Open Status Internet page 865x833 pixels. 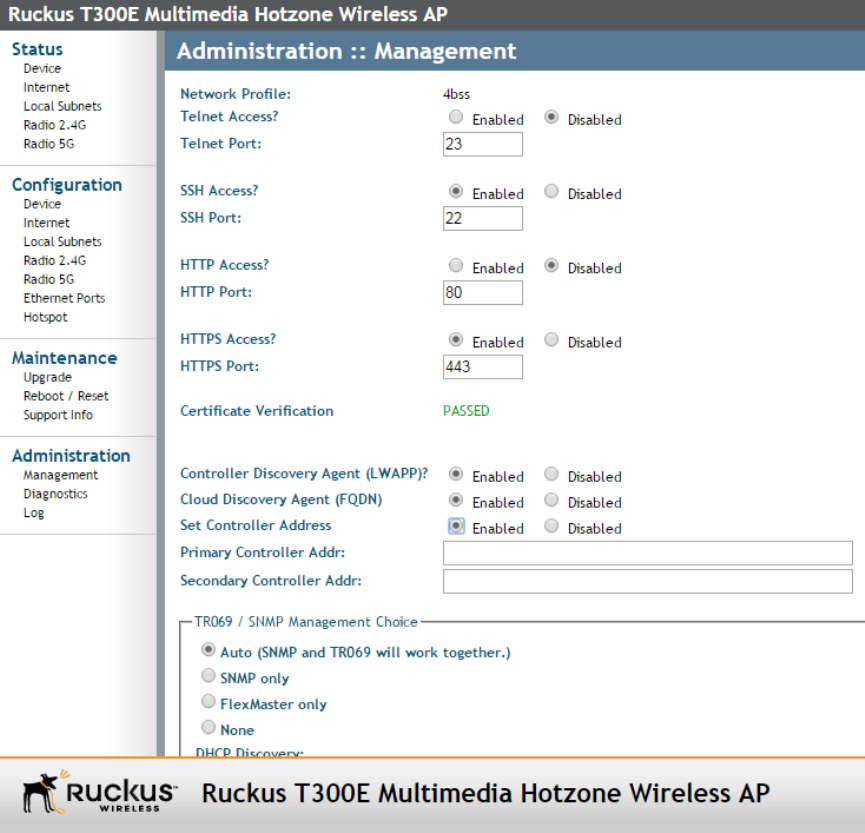tap(46, 87)
